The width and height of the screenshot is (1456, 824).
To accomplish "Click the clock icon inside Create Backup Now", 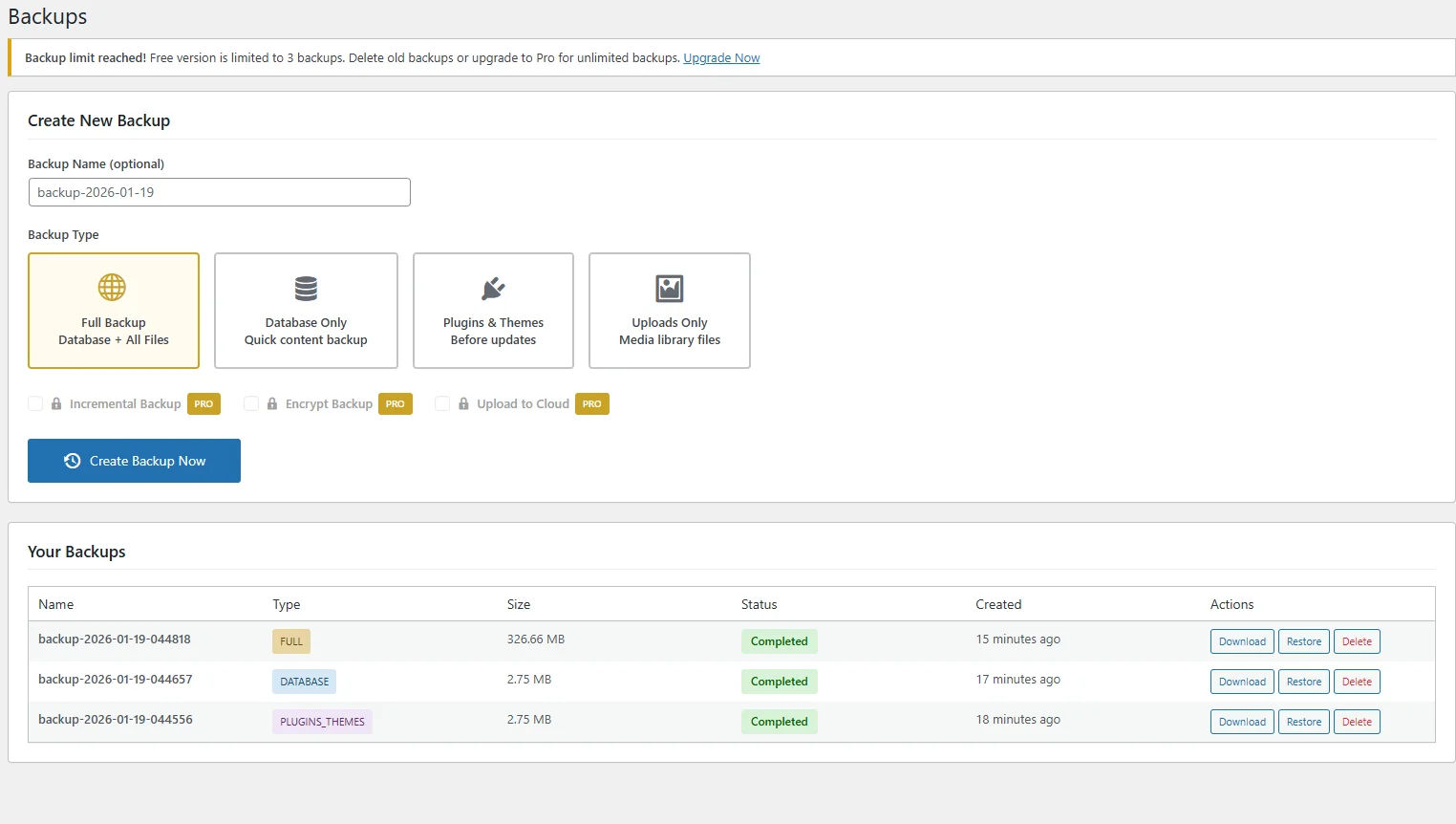I will [72, 461].
